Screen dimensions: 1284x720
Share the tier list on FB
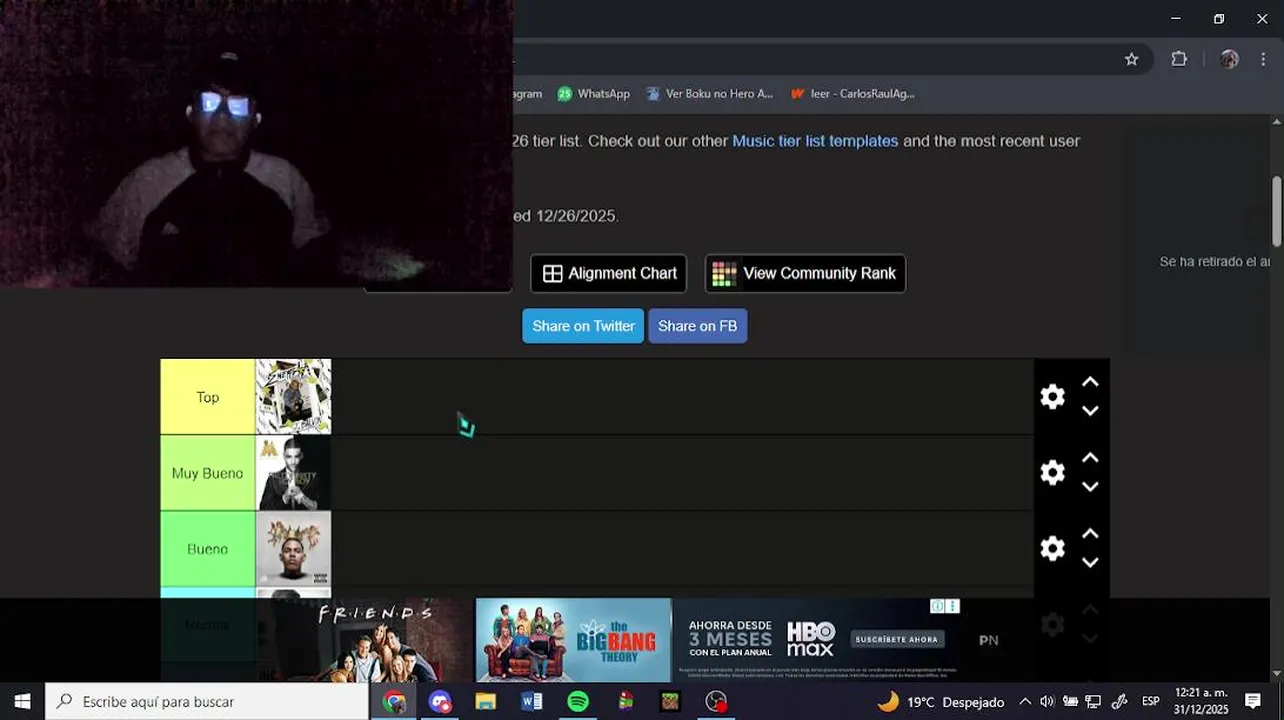697,326
